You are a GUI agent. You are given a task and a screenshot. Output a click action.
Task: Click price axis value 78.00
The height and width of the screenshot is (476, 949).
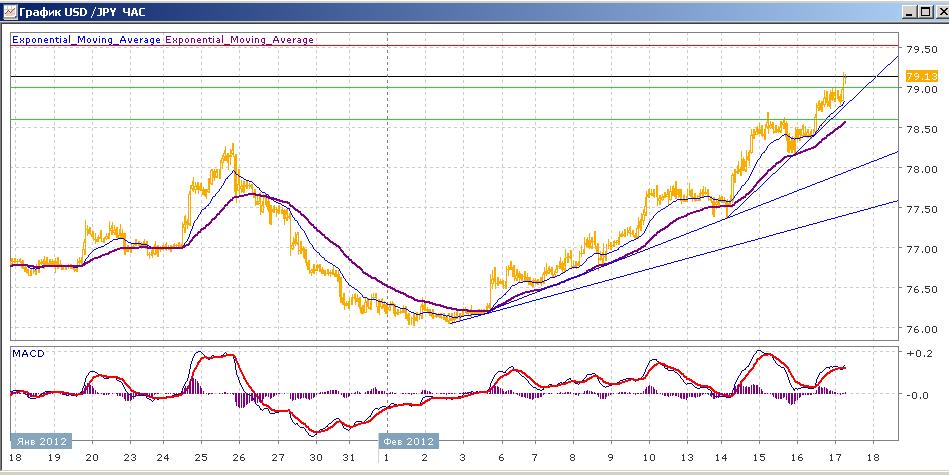click(921, 169)
